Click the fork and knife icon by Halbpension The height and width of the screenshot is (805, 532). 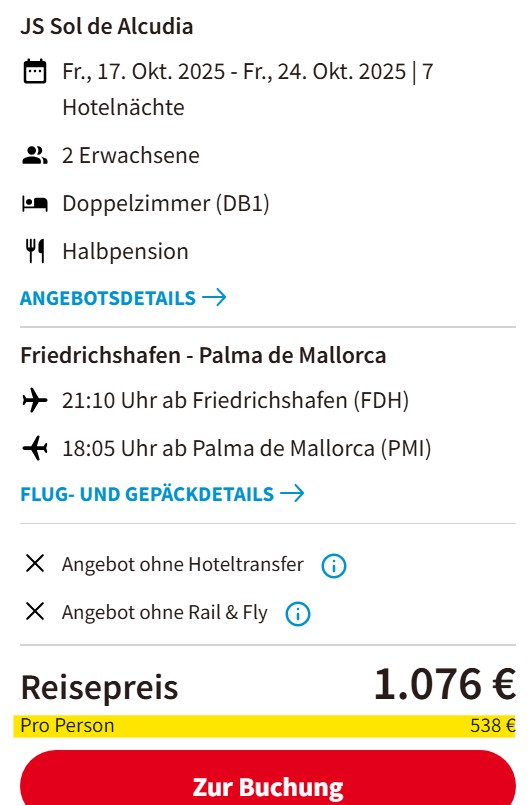[x=35, y=251]
